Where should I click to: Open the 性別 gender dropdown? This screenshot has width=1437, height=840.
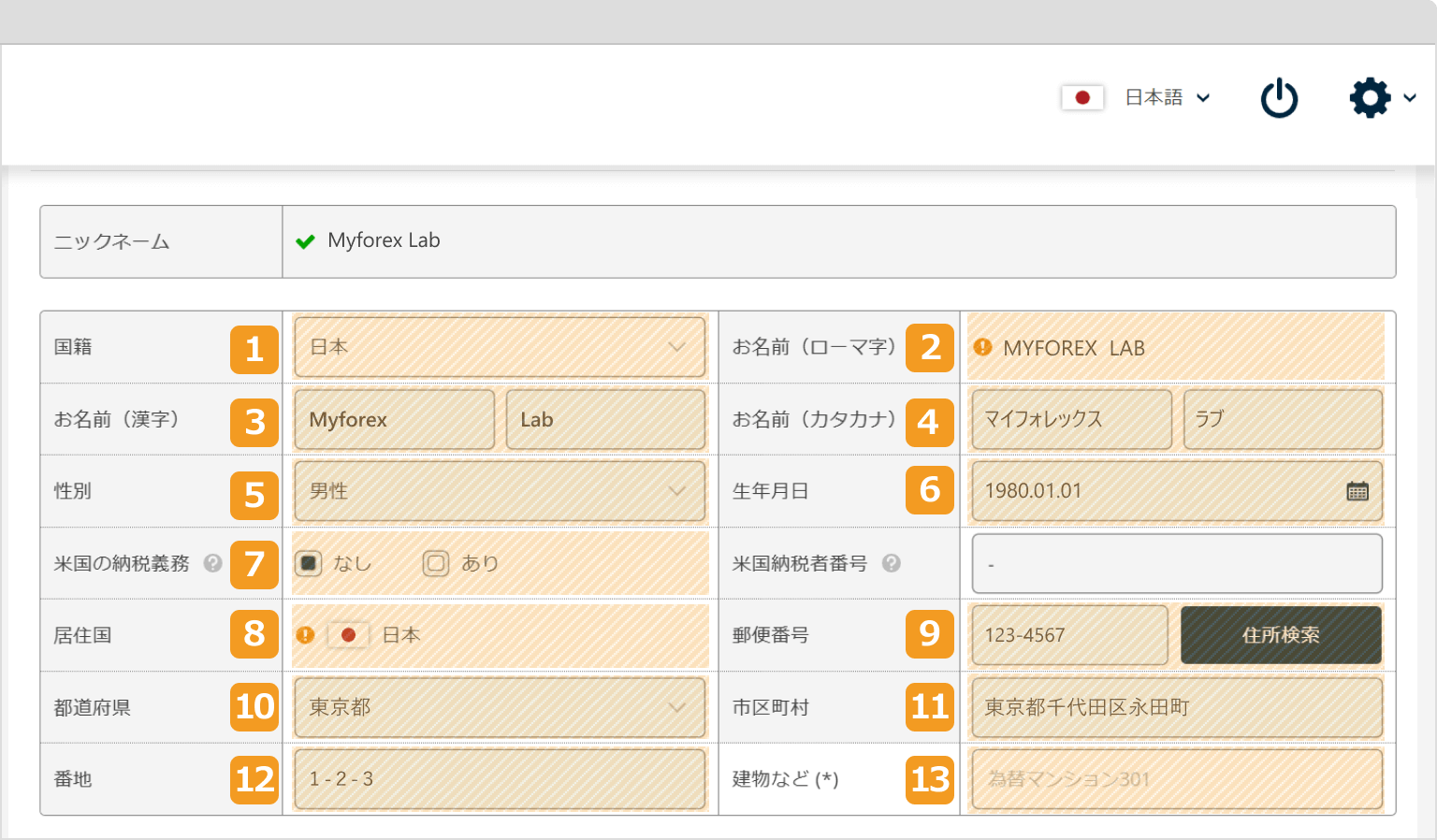pos(500,491)
